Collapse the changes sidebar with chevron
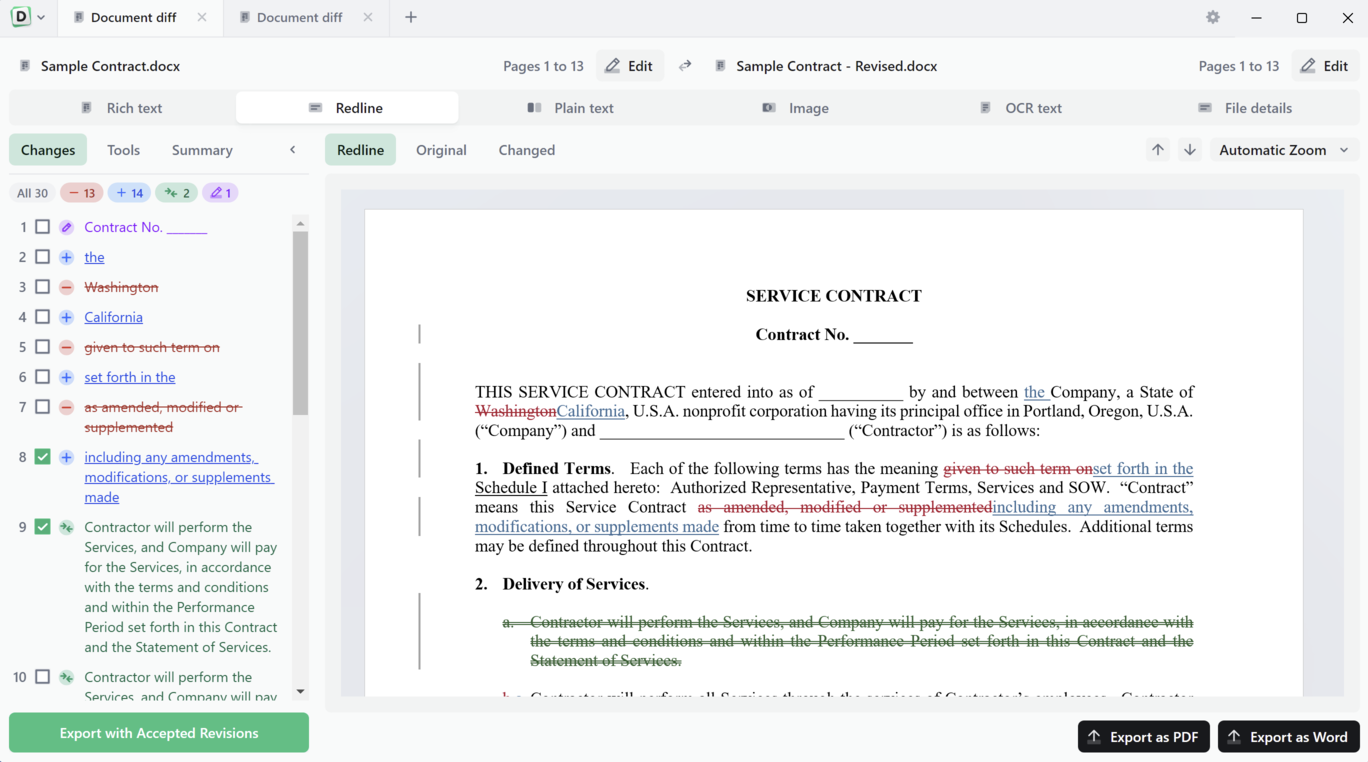 (293, 150)
